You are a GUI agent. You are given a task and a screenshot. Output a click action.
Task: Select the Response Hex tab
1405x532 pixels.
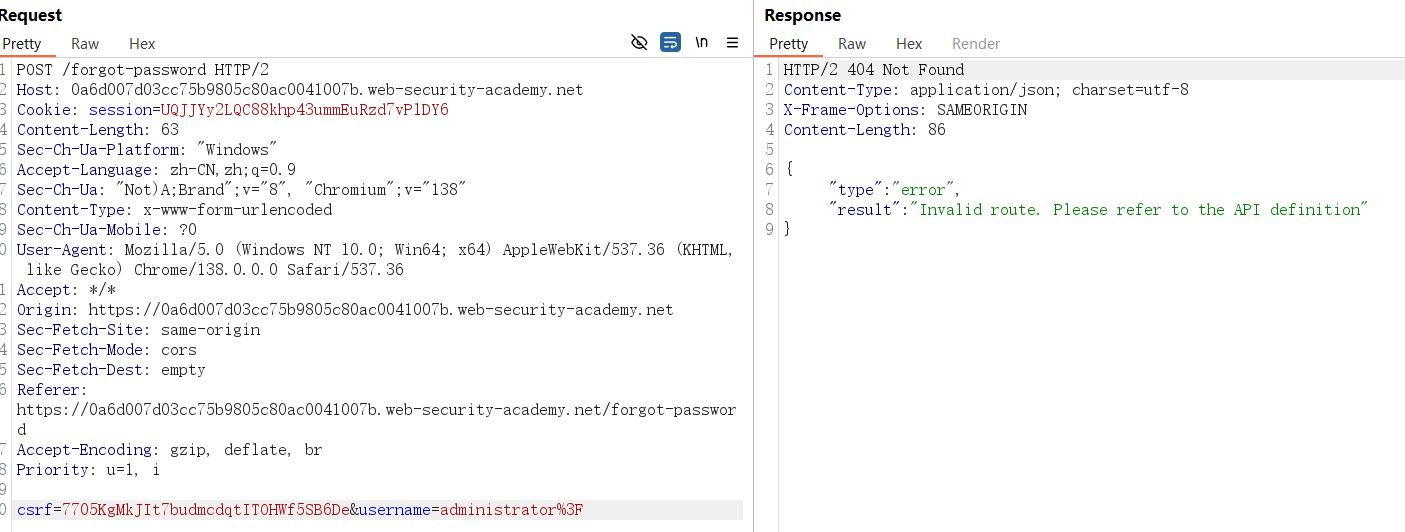coord(909,44)
